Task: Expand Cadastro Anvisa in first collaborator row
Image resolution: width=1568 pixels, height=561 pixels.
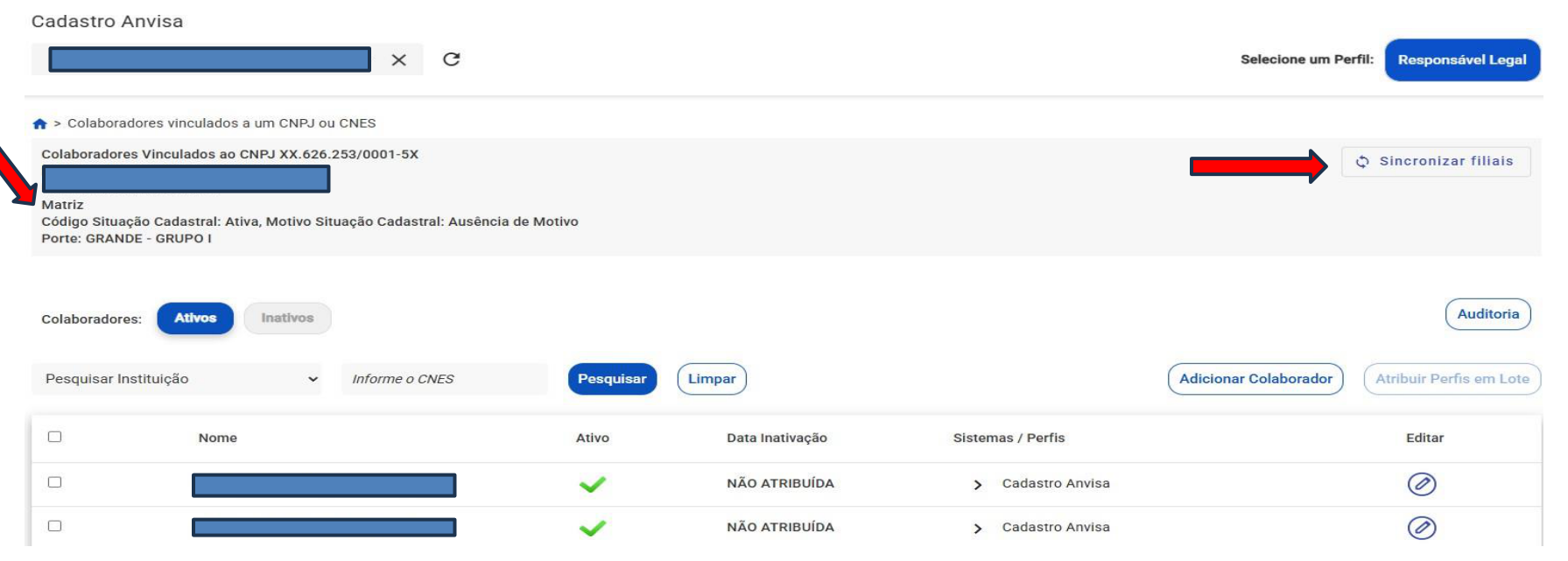Action: [x=978, y=485]
